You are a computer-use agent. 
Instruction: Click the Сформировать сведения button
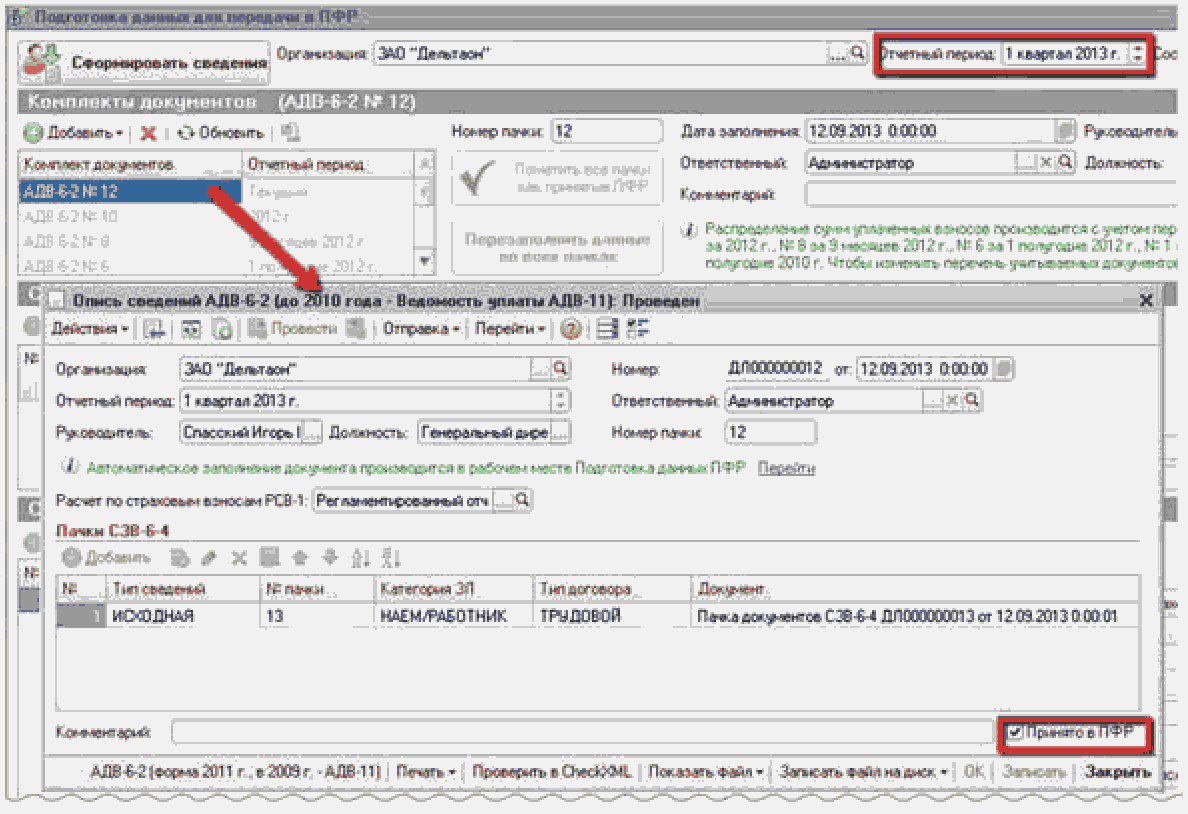[x=146, y=62]
